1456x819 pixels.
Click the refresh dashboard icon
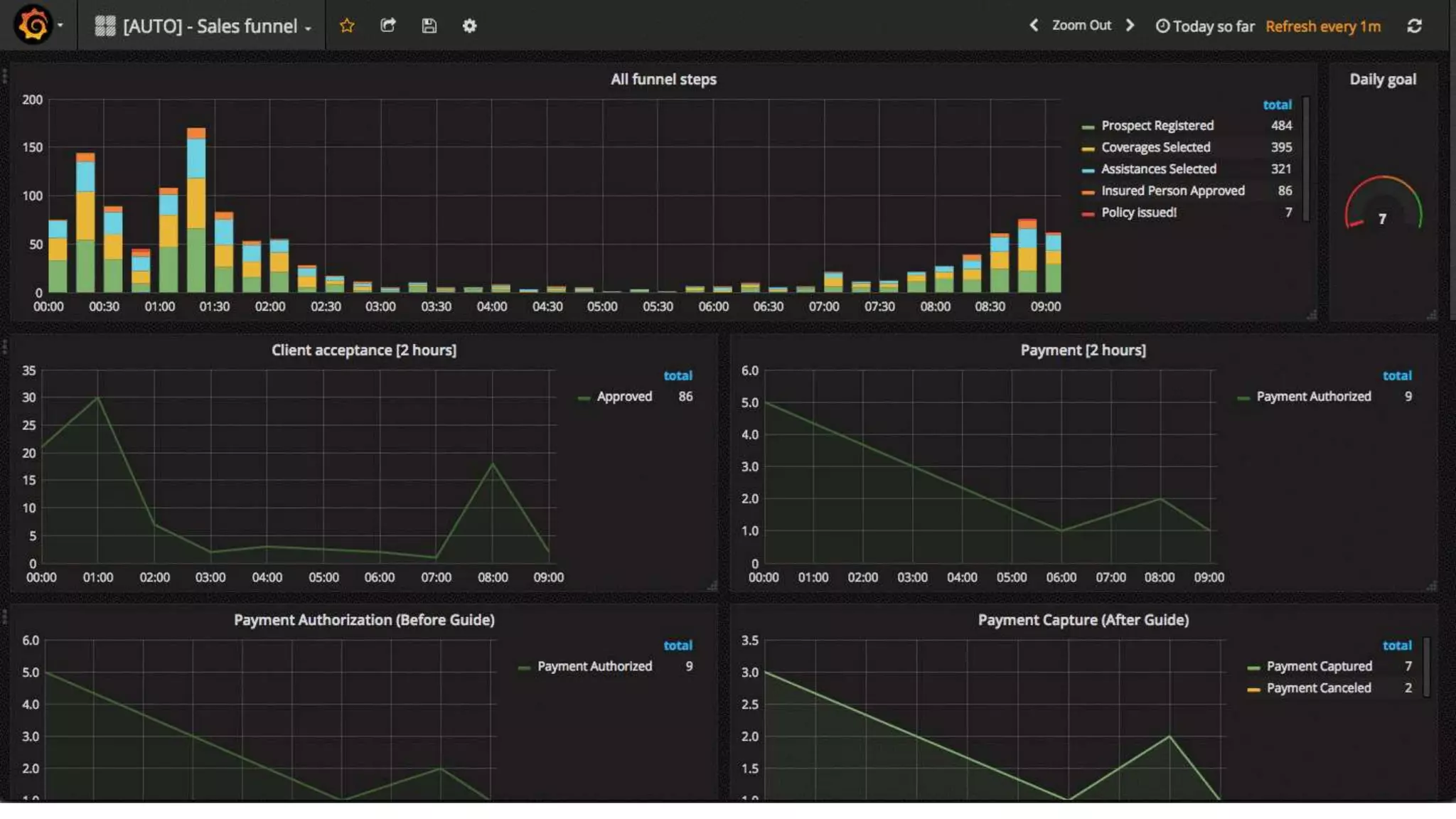click(x=1414, y=26)
